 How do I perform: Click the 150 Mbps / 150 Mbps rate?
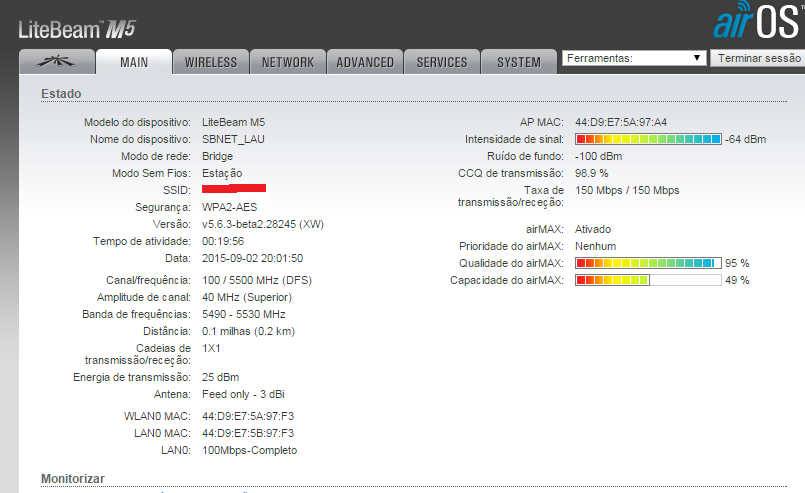627,191
